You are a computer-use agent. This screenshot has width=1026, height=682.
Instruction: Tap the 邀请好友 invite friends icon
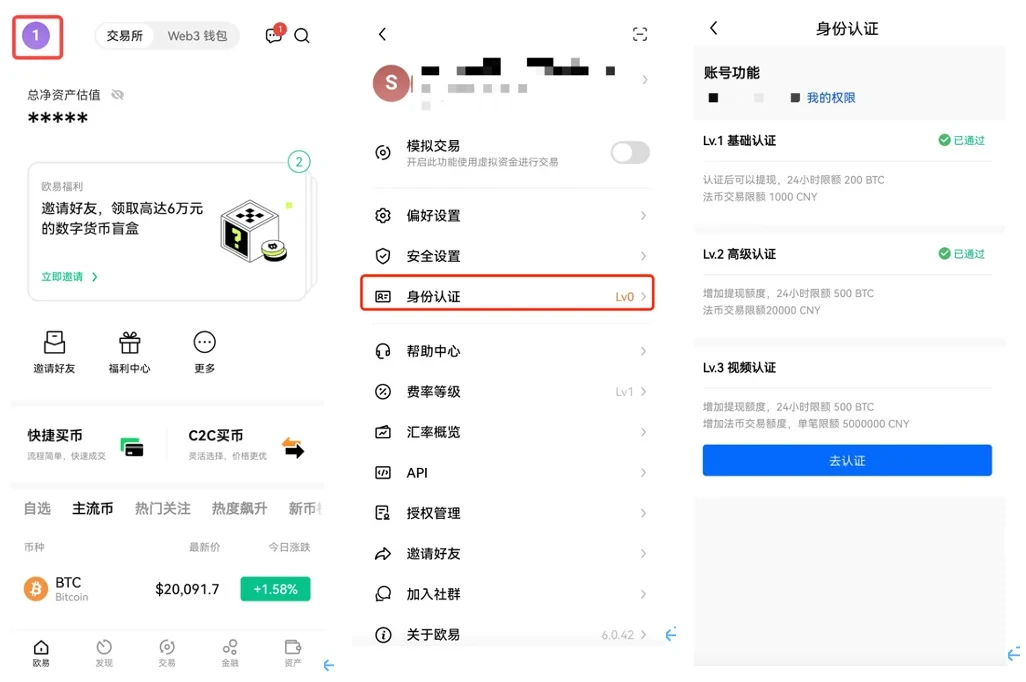tap(53, 344)
